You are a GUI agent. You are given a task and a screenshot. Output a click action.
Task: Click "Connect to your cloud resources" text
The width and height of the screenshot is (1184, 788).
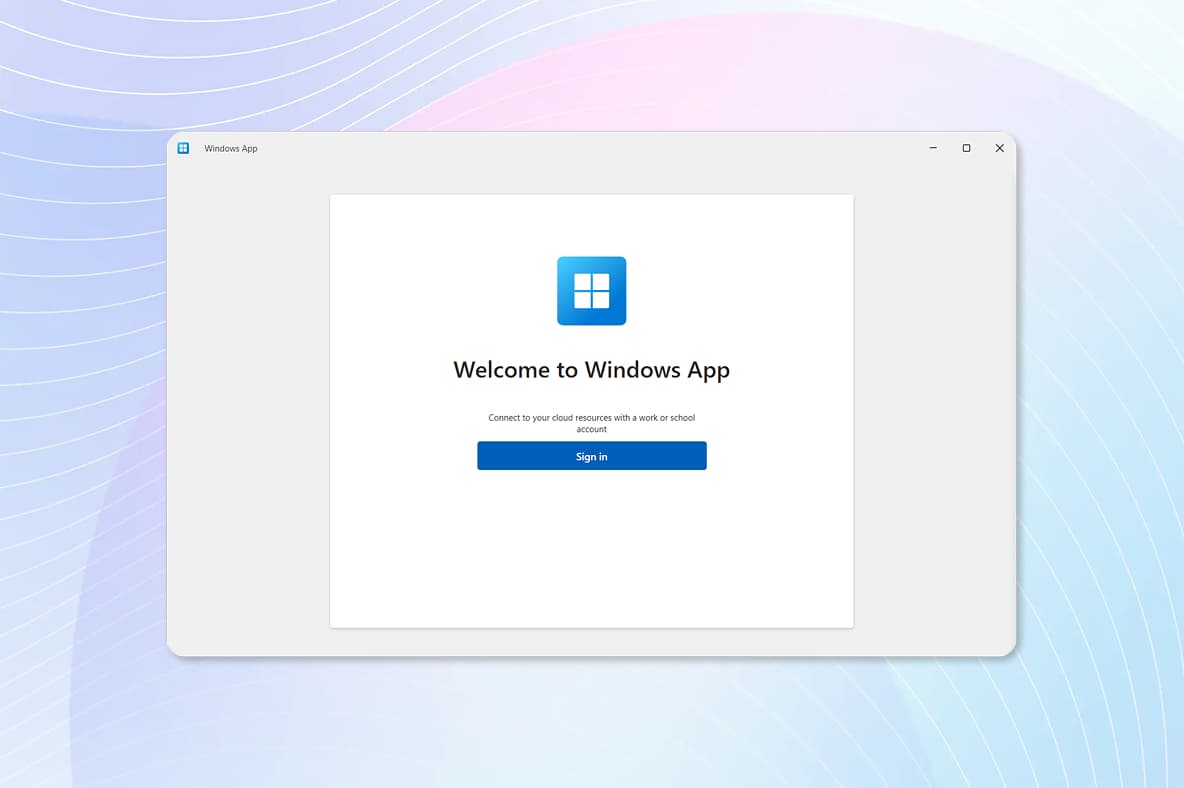[x=591, y=423]
